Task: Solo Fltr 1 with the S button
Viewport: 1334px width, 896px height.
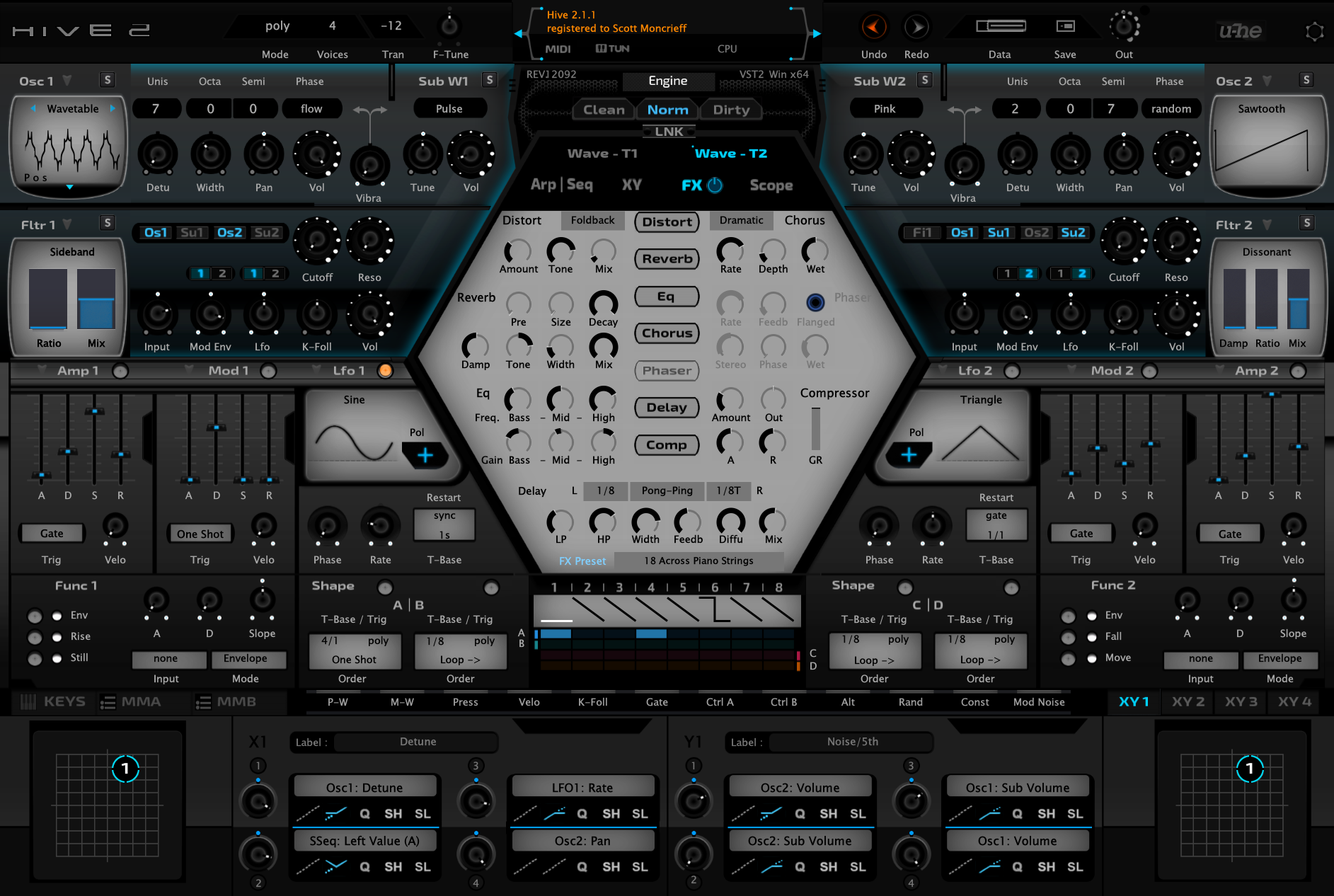Action: [x=107, y=223]
